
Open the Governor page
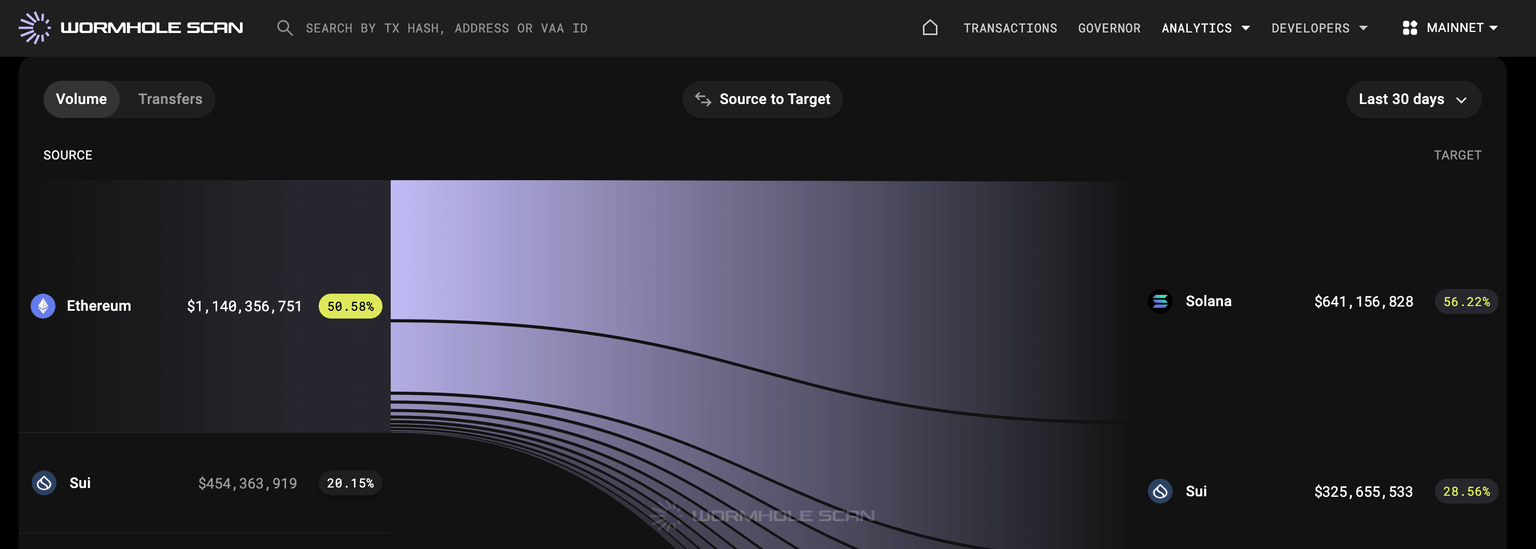(1109, 28)
